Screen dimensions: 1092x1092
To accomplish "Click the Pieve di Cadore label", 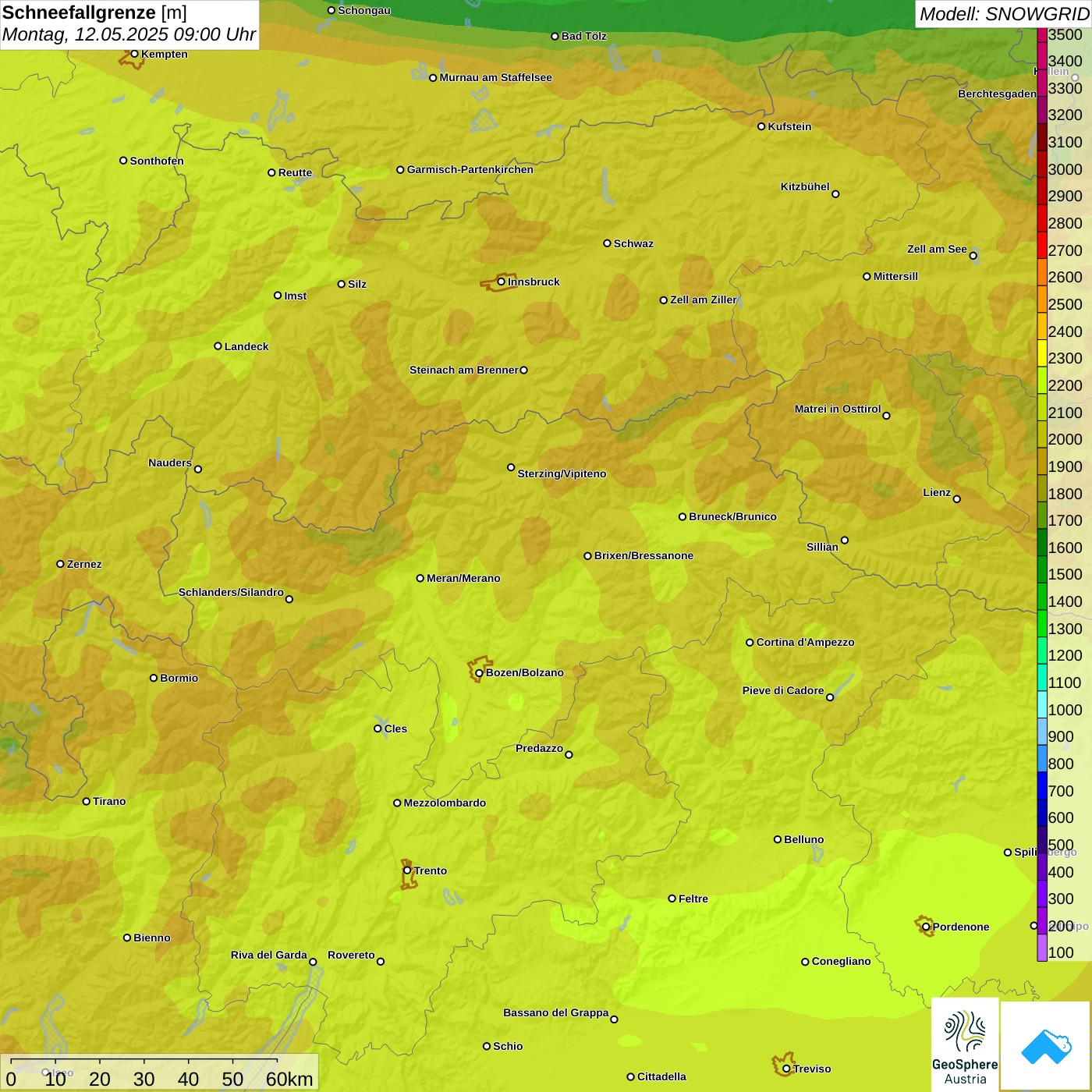I will (x=783, y=690).
